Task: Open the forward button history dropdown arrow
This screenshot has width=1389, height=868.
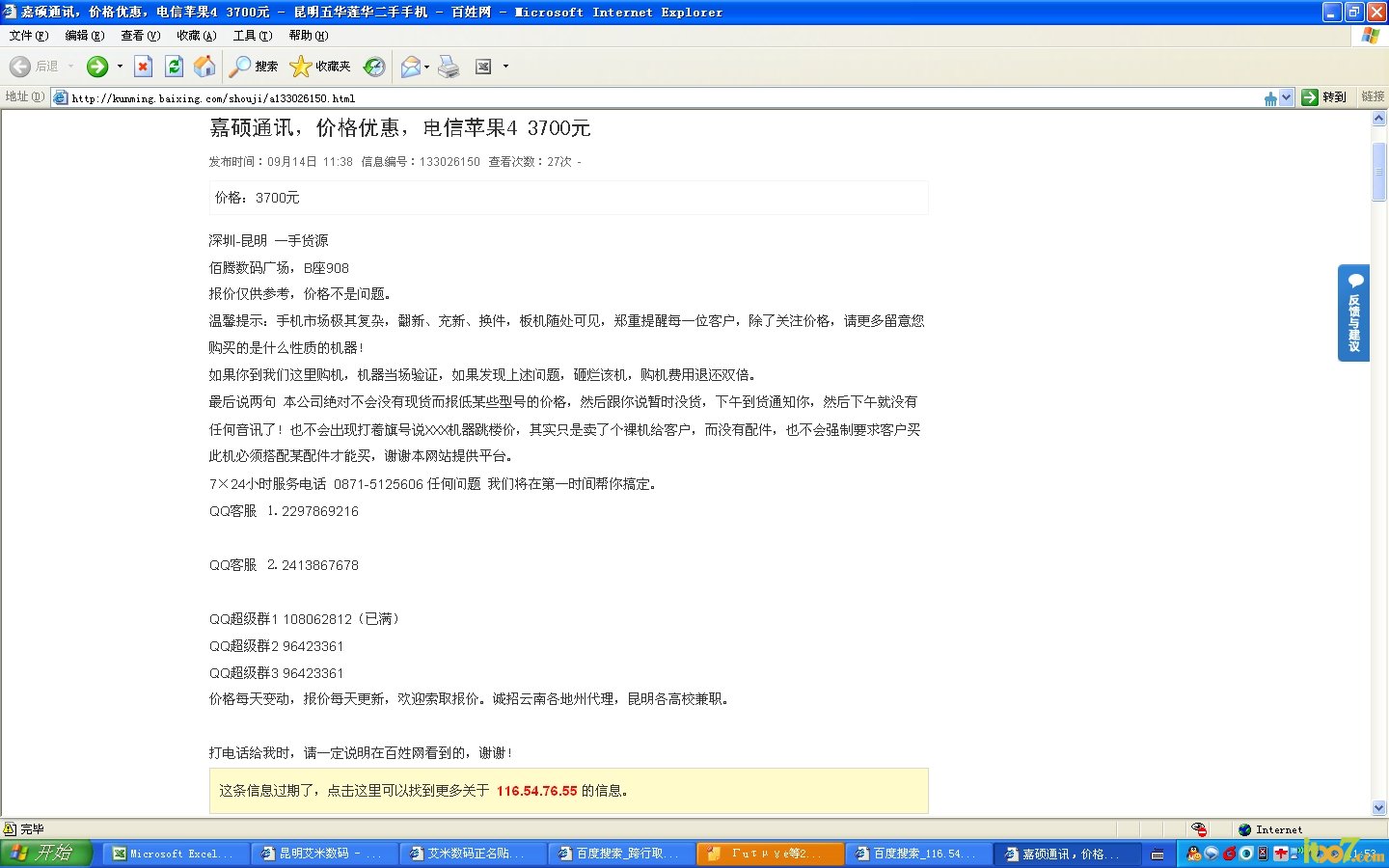Action: coord(120,67)
